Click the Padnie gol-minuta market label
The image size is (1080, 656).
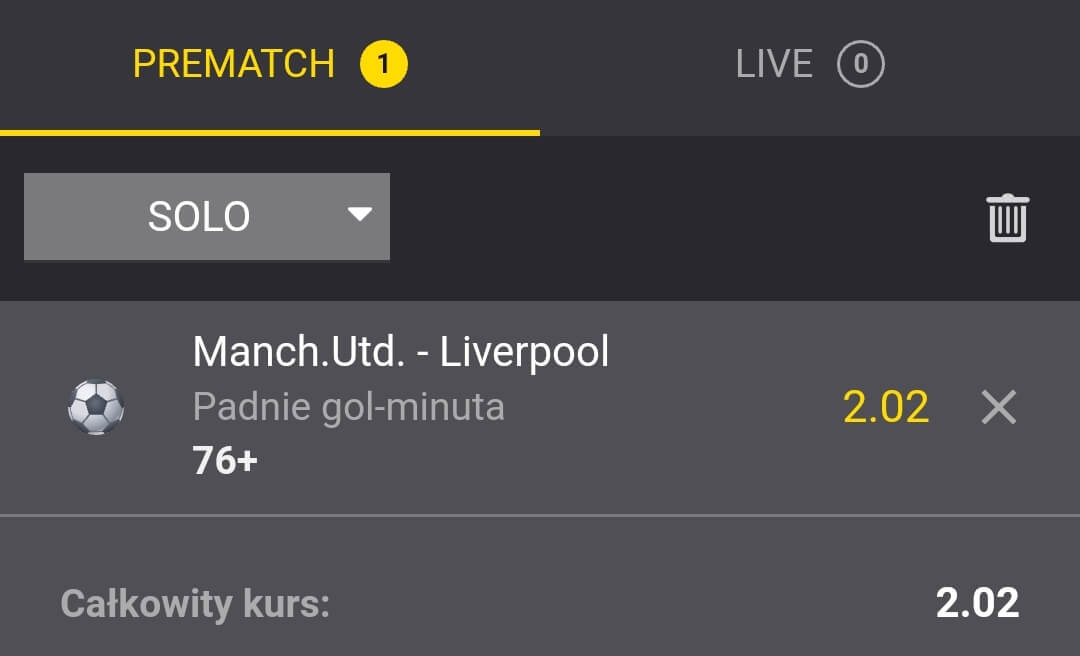348,407
